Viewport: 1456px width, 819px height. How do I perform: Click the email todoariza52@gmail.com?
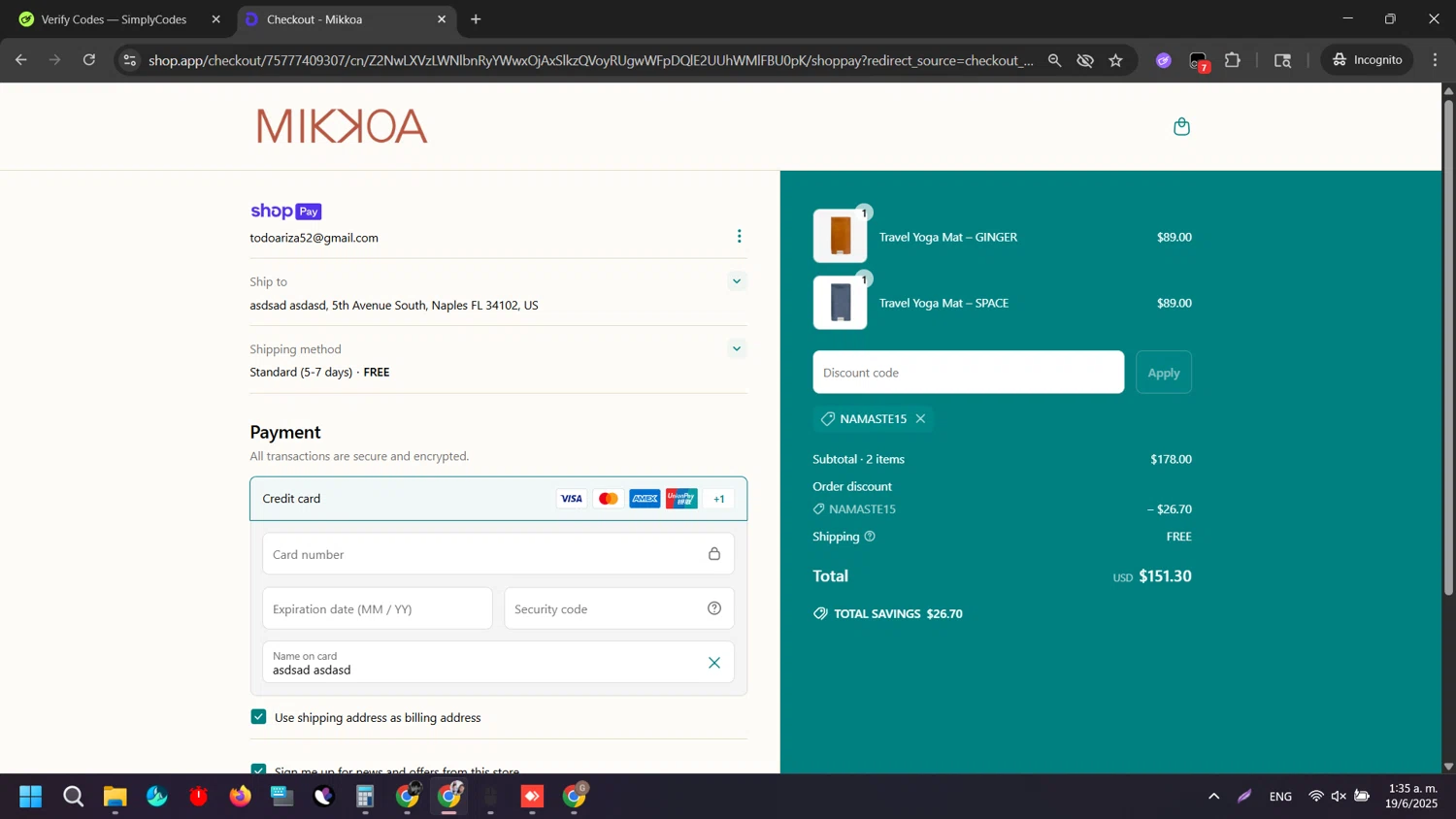click(314, 238)
